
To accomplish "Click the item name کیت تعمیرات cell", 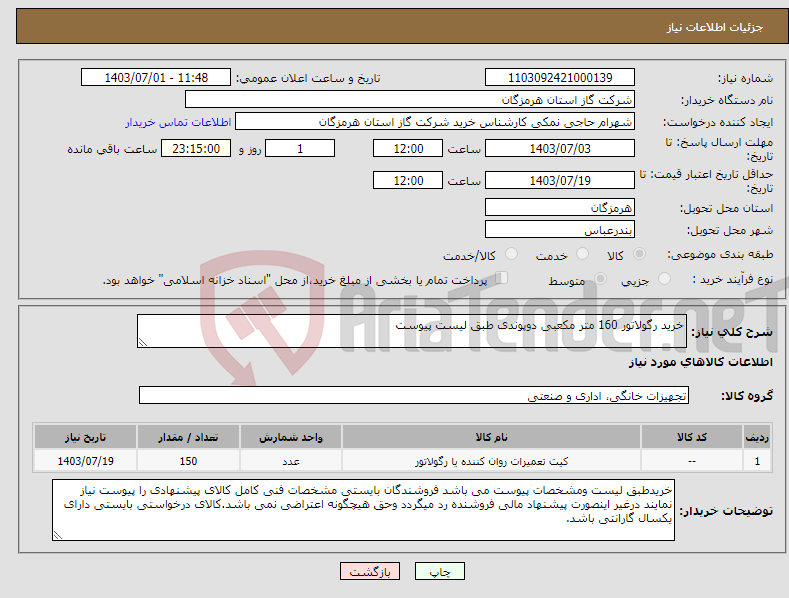I will pos(491,461).
